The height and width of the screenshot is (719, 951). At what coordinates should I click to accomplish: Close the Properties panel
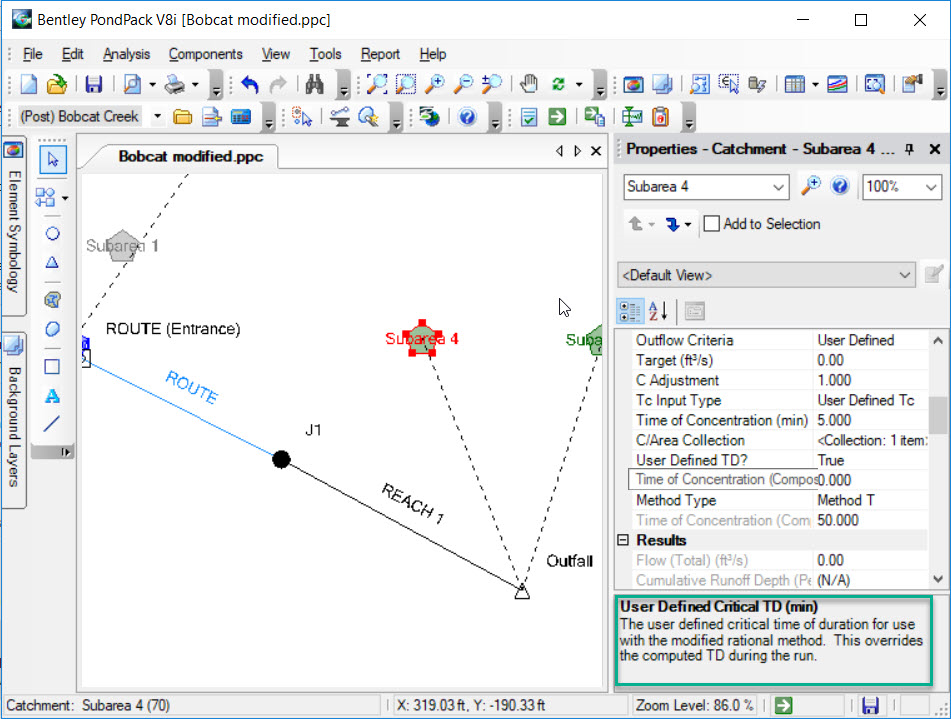[935, 149]
